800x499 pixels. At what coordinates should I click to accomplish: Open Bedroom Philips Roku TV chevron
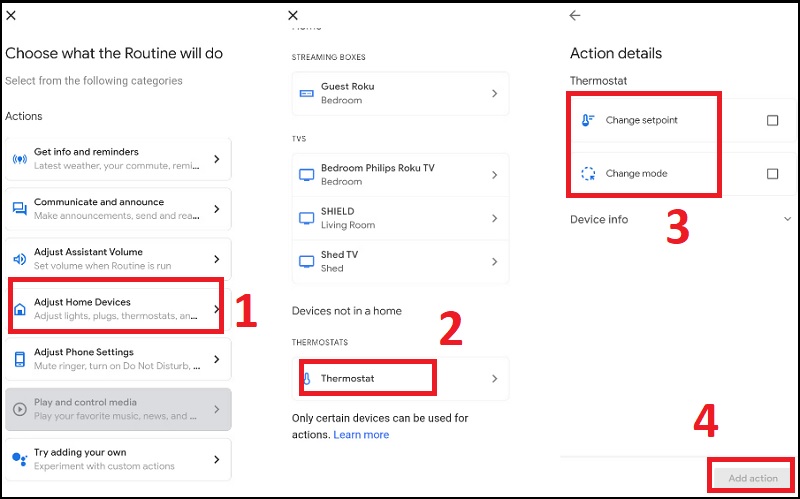click(x=494, y=174)
